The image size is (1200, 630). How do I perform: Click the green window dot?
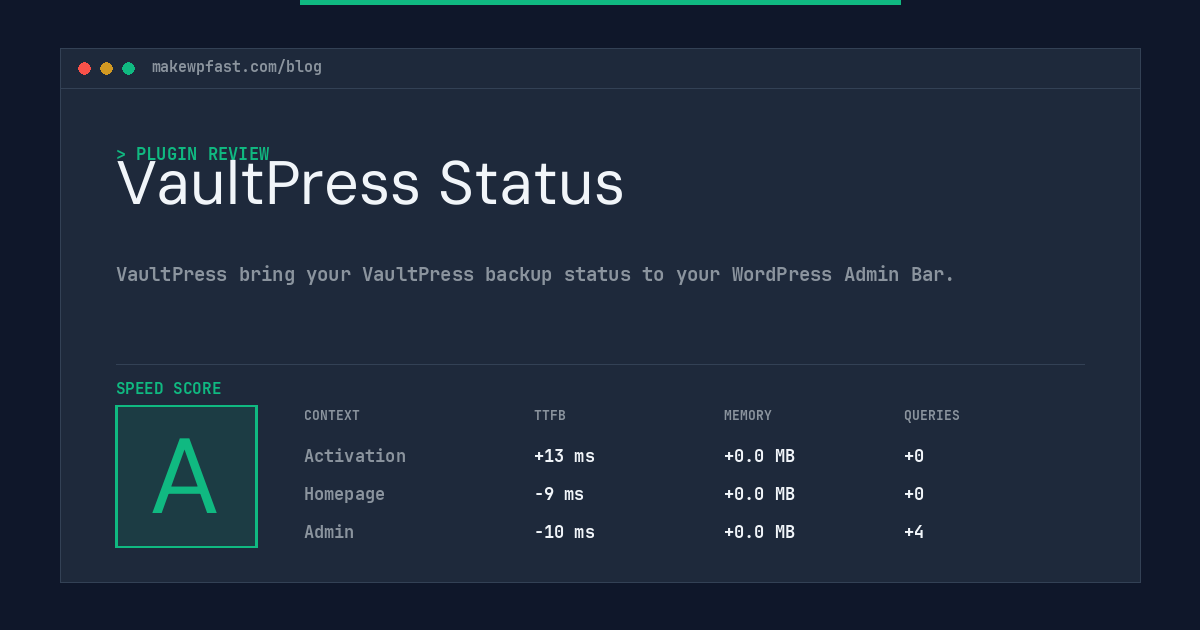(x=128, y=68)
